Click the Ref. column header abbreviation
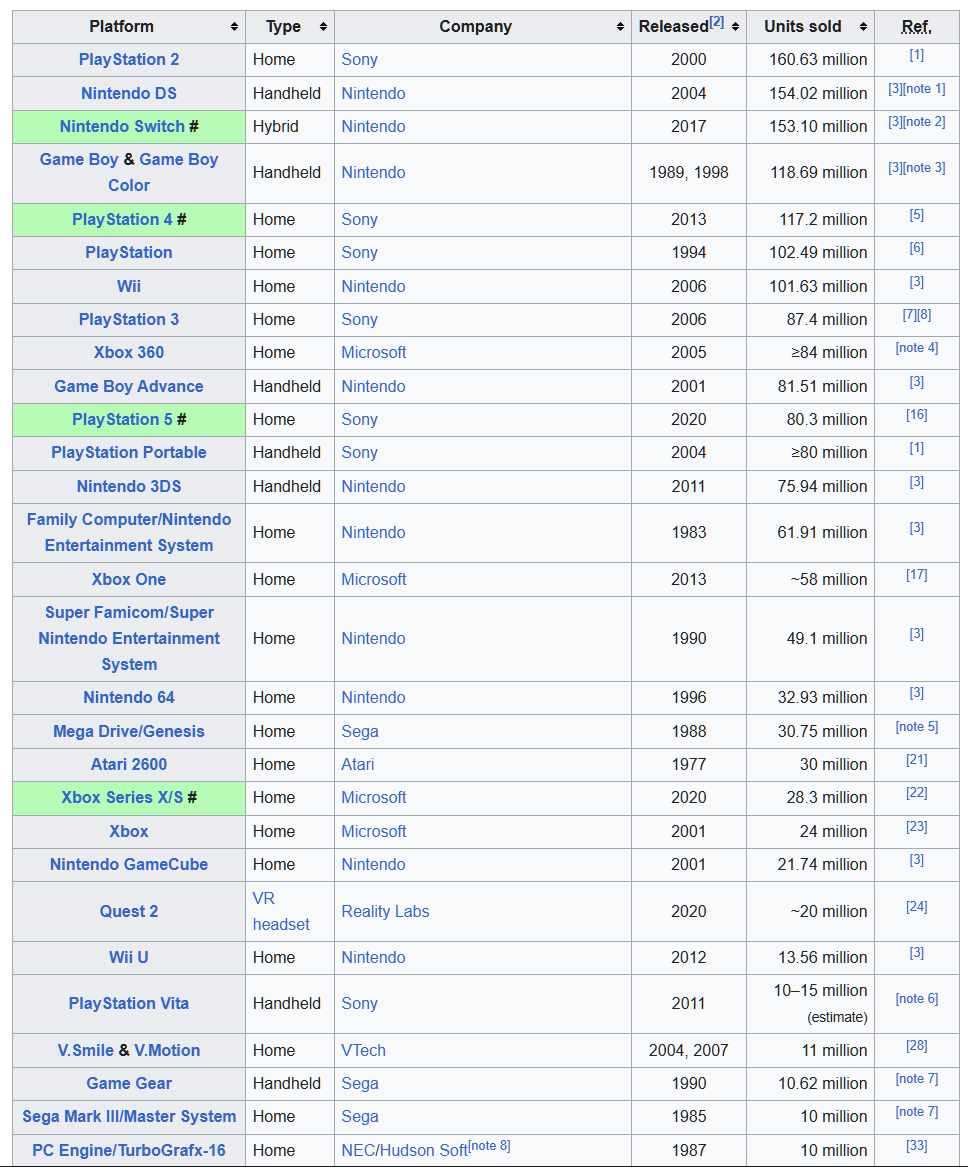968x1167 pixels. pyautogui.click(x=917, y=27)
